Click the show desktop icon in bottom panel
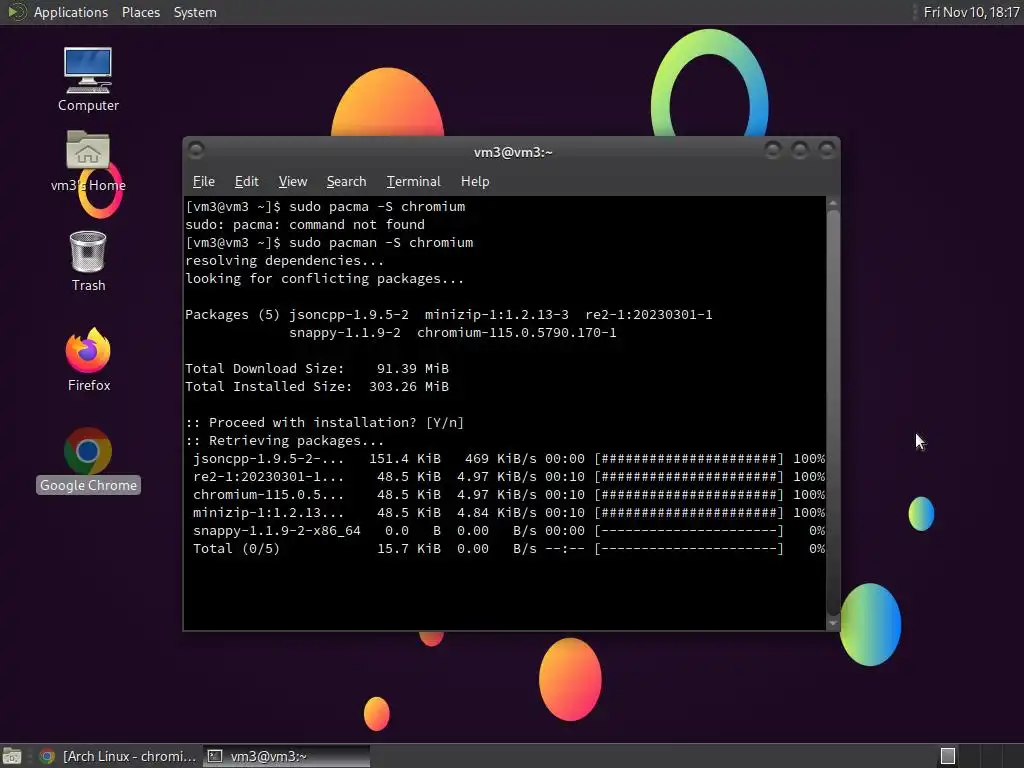Viewport: 1024px width, 768px height. pos(12,756)
